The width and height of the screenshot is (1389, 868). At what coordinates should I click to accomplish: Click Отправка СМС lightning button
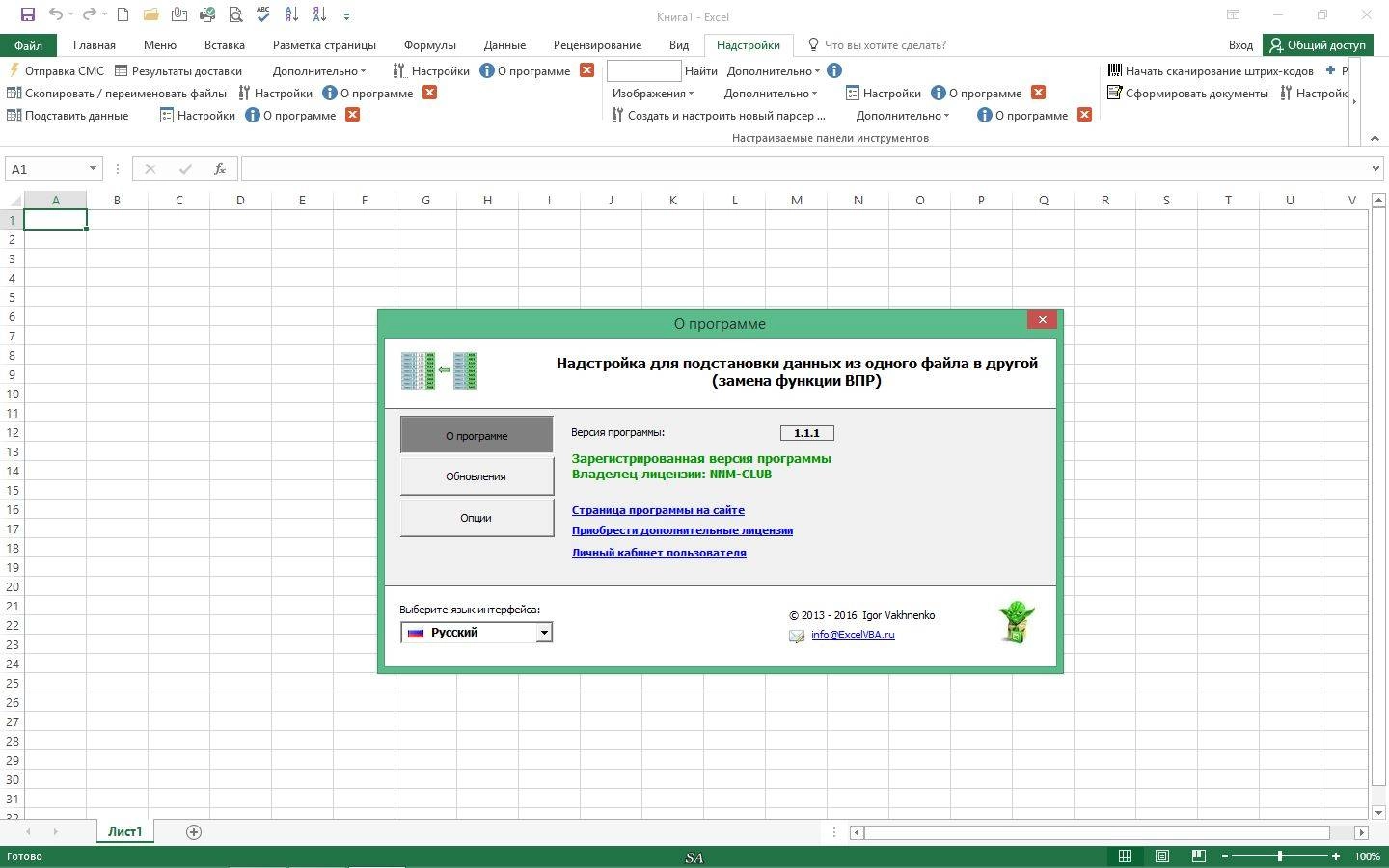56,70
